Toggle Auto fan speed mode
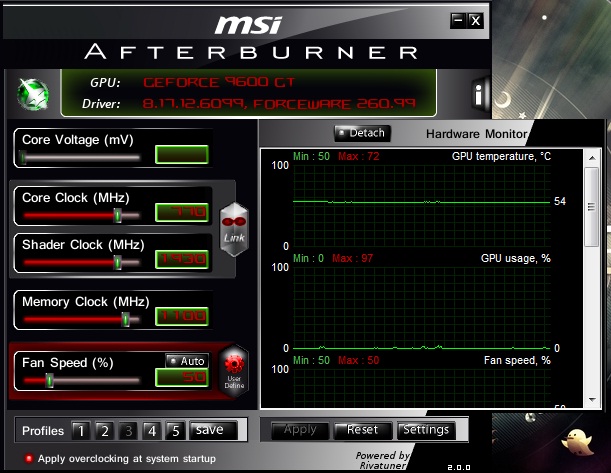 pyautogui.click(x=187, y=361)
